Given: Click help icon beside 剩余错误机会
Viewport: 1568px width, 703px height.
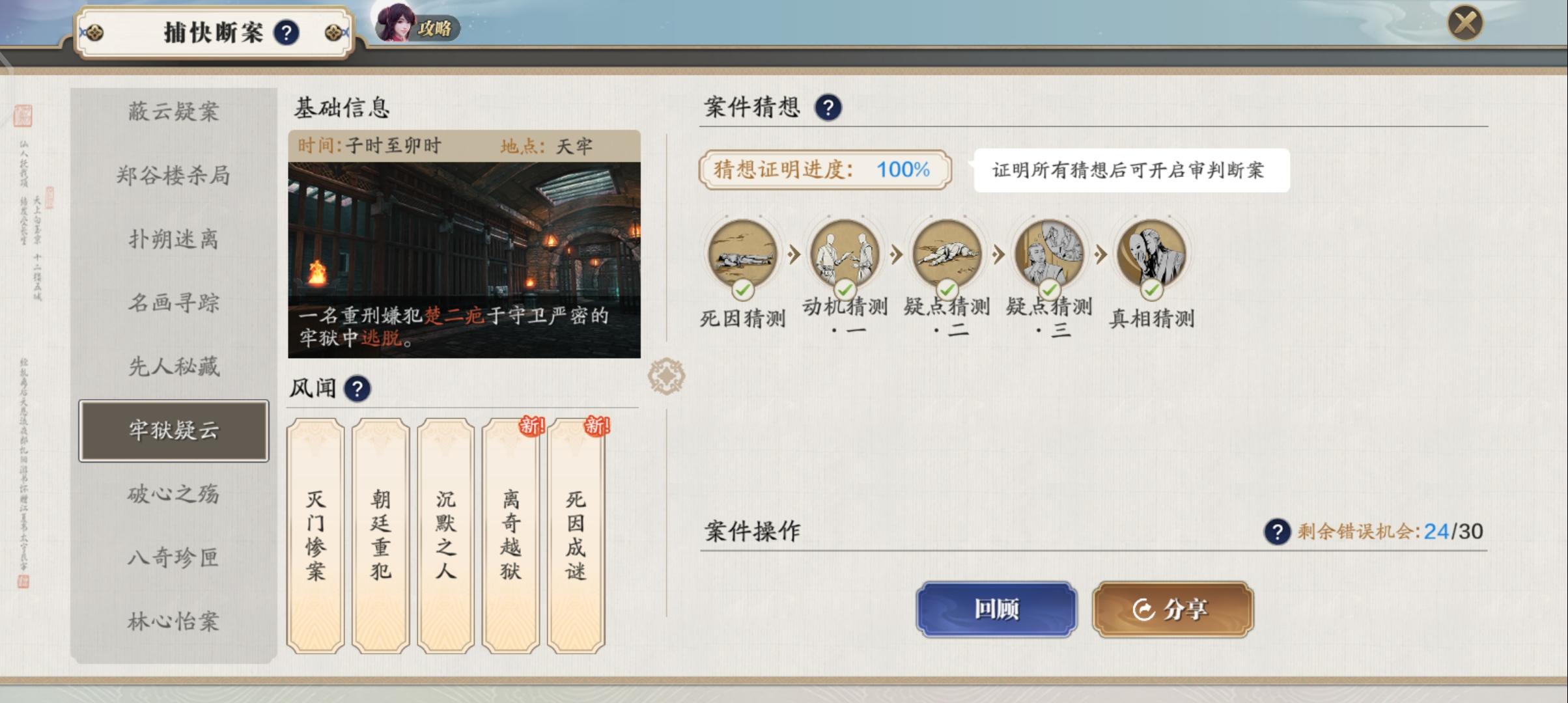Looking at the screenshot, I should (1277, 532).
